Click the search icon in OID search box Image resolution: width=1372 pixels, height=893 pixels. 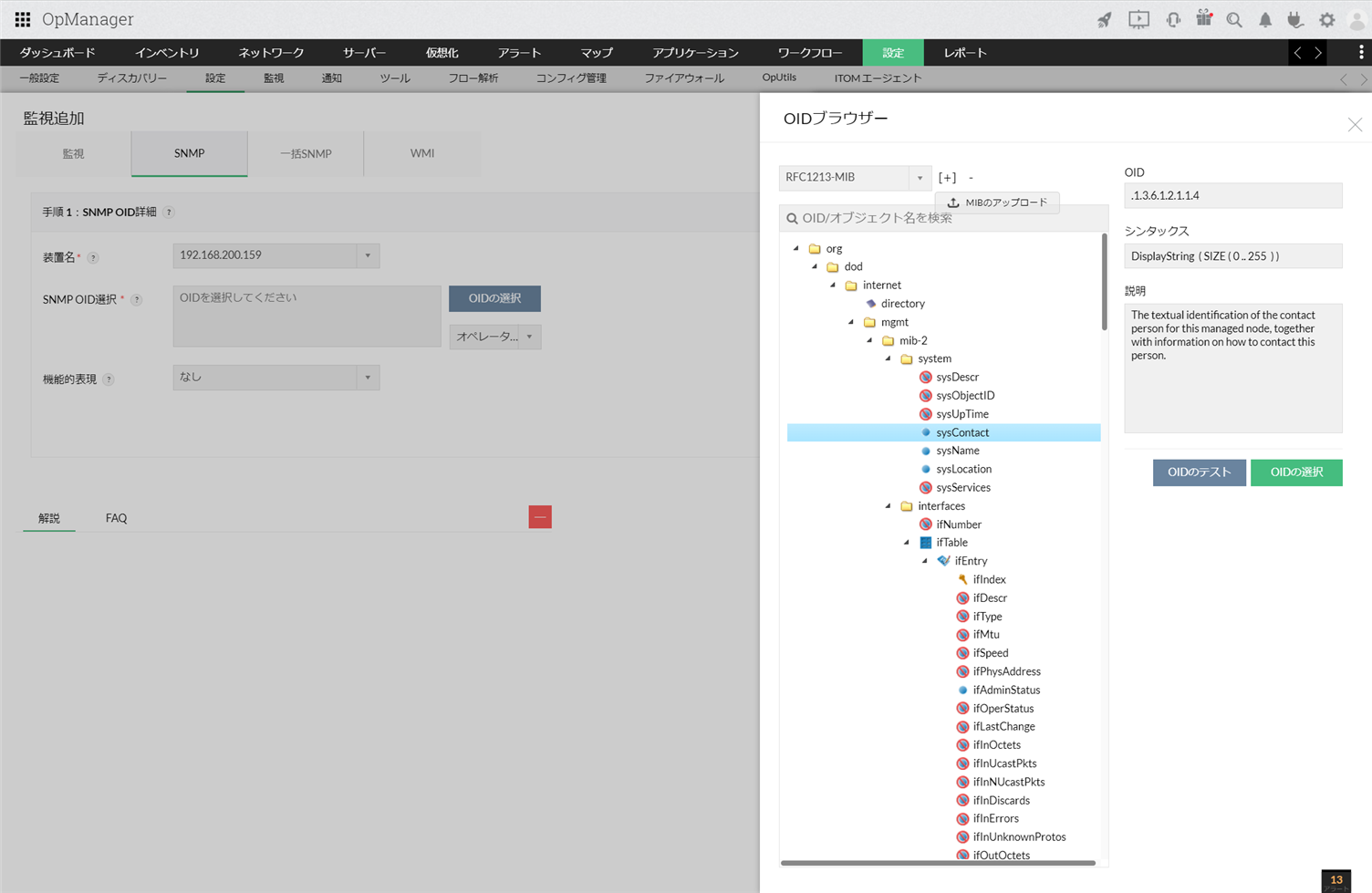point(792,219)
